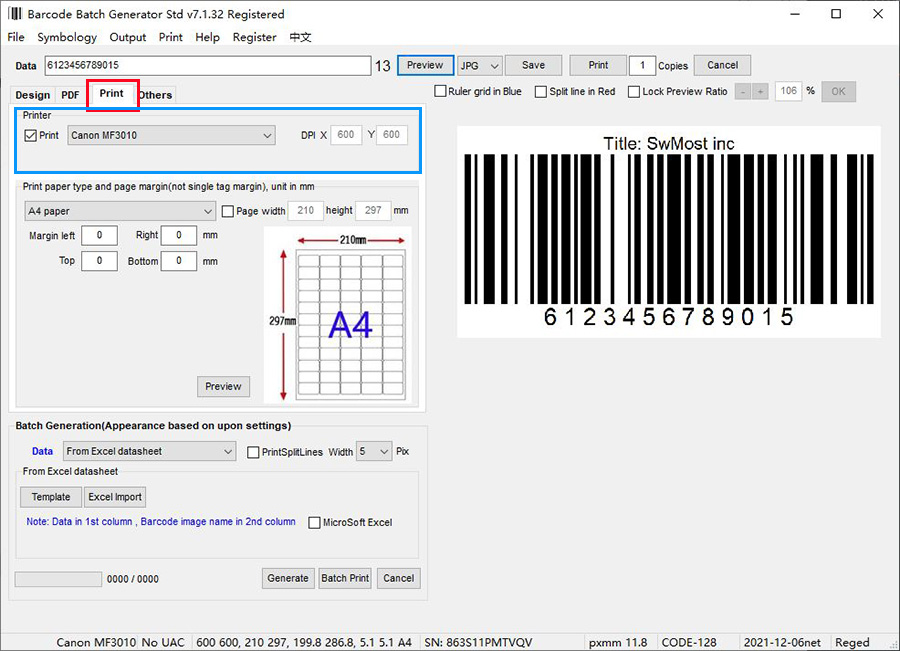Click the CODE-128 status bar entry

(689, 642)
